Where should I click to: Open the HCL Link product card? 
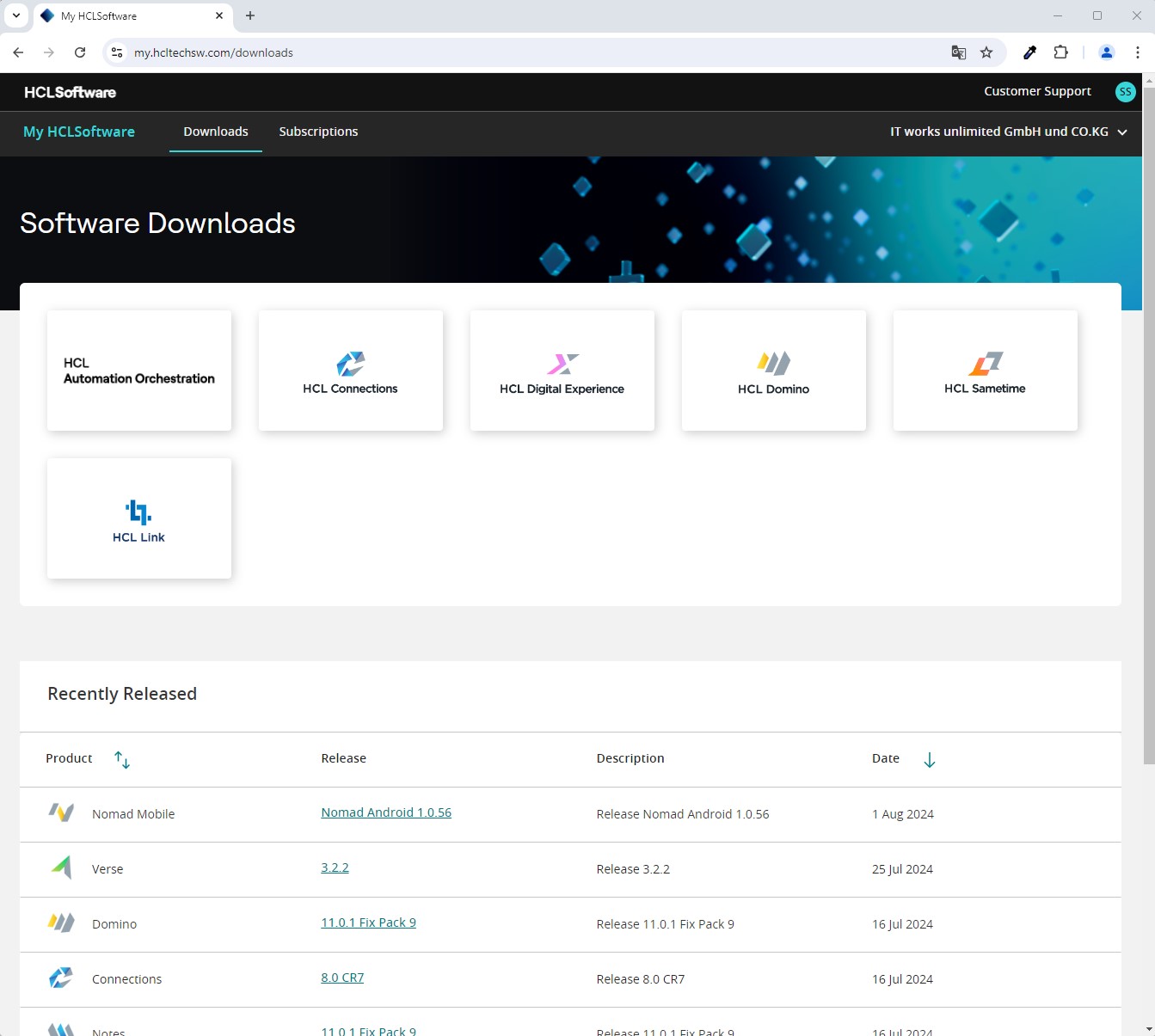point(139,518)
